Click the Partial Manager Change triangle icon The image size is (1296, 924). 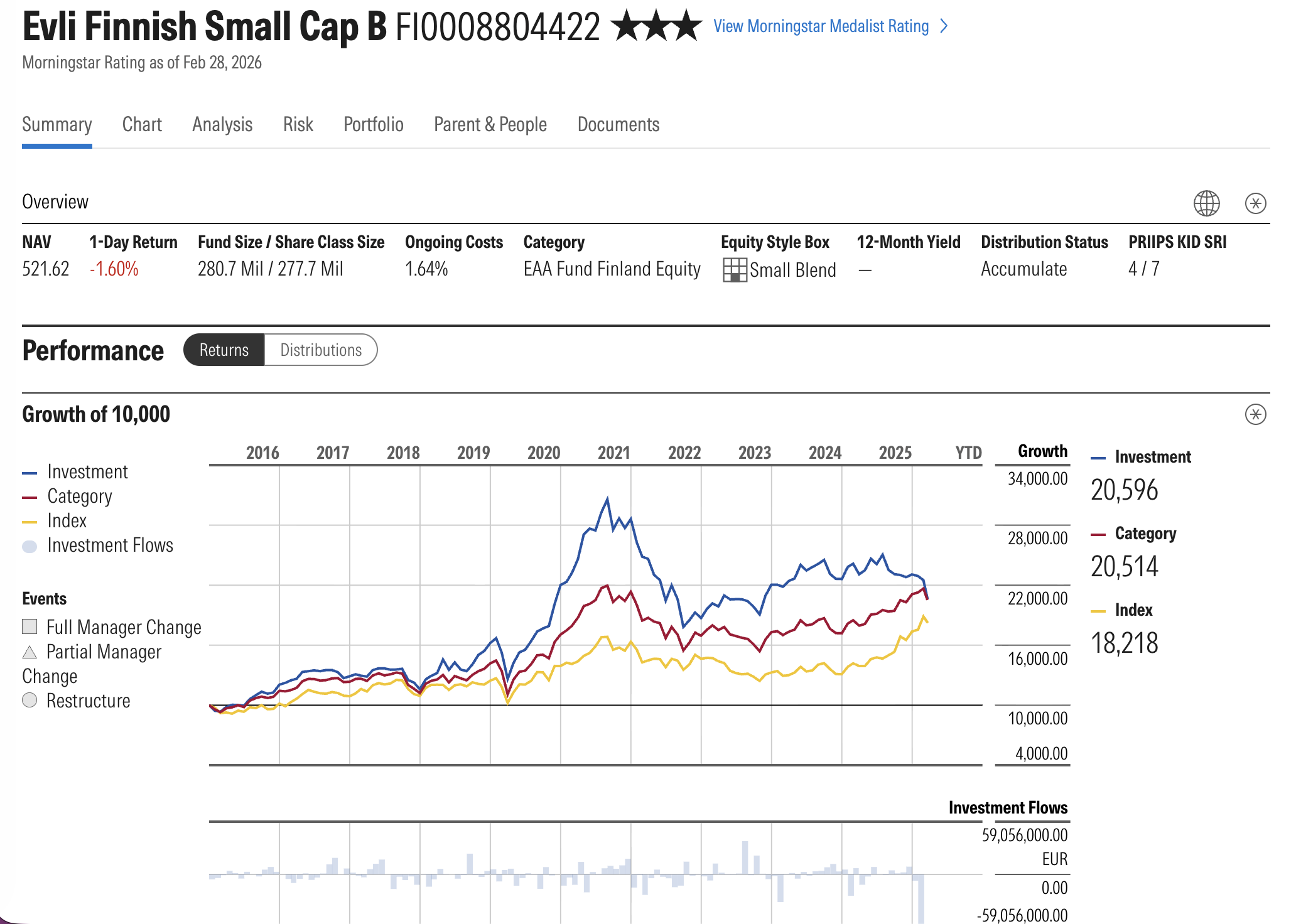[30, 652]
